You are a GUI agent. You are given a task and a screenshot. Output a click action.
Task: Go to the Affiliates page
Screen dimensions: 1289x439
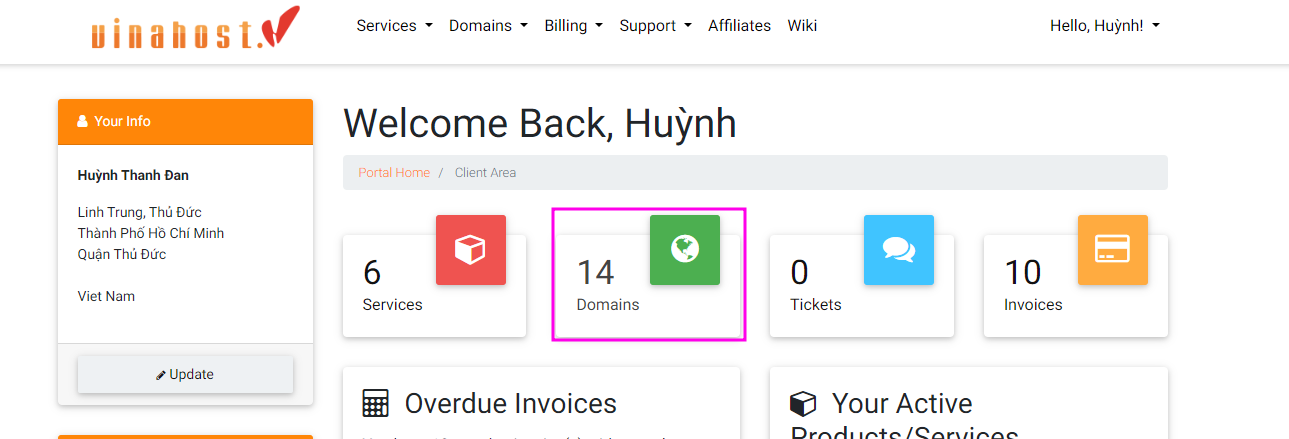tap(739, 26)
